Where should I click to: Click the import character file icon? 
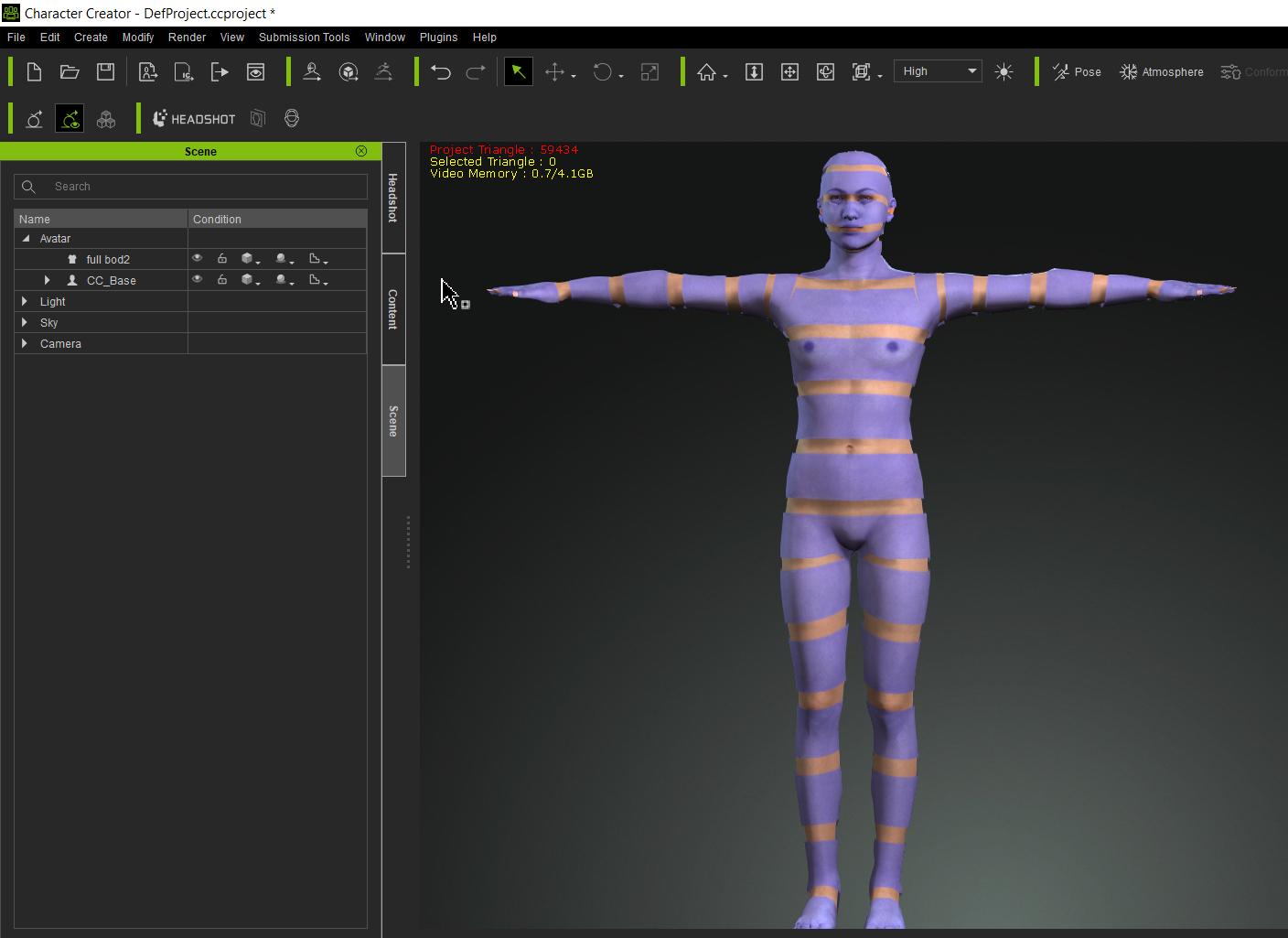pyautogui.click(x=148, y=72)
